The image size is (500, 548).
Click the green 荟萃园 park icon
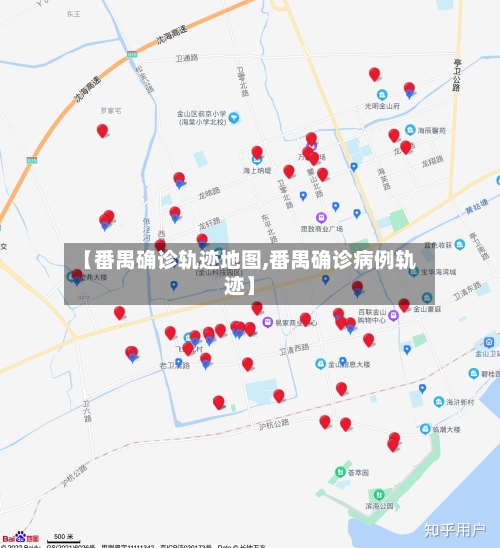pos(340,472)
